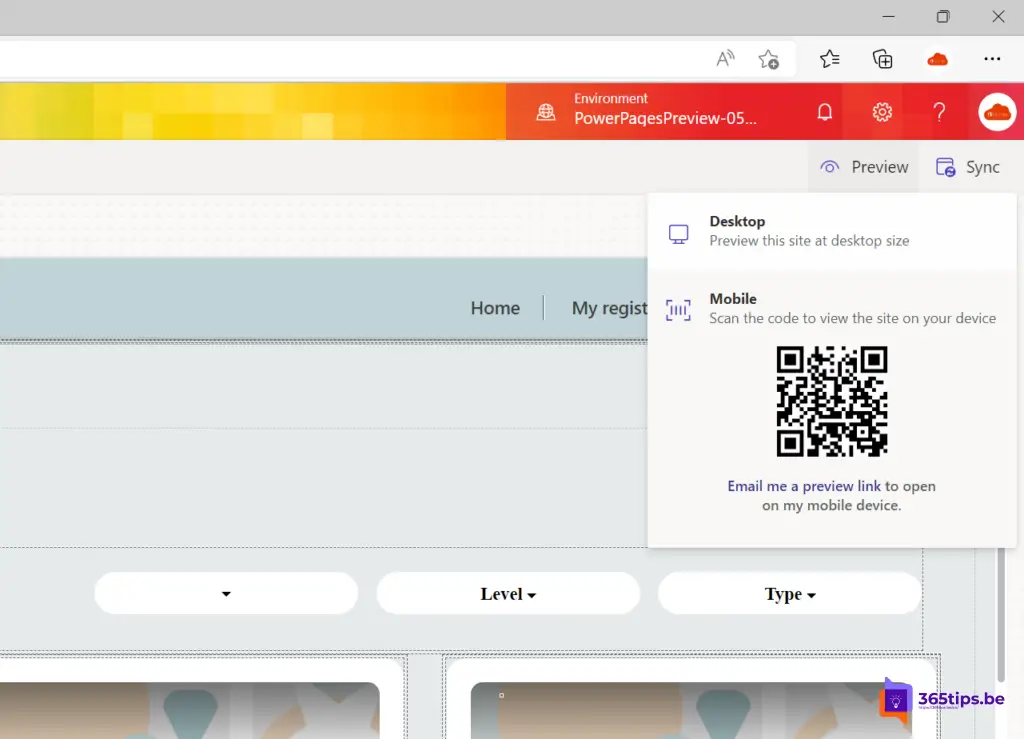Click the red cloud extension icon
This screenshot has width=1024, height=739.
point(937,59)
